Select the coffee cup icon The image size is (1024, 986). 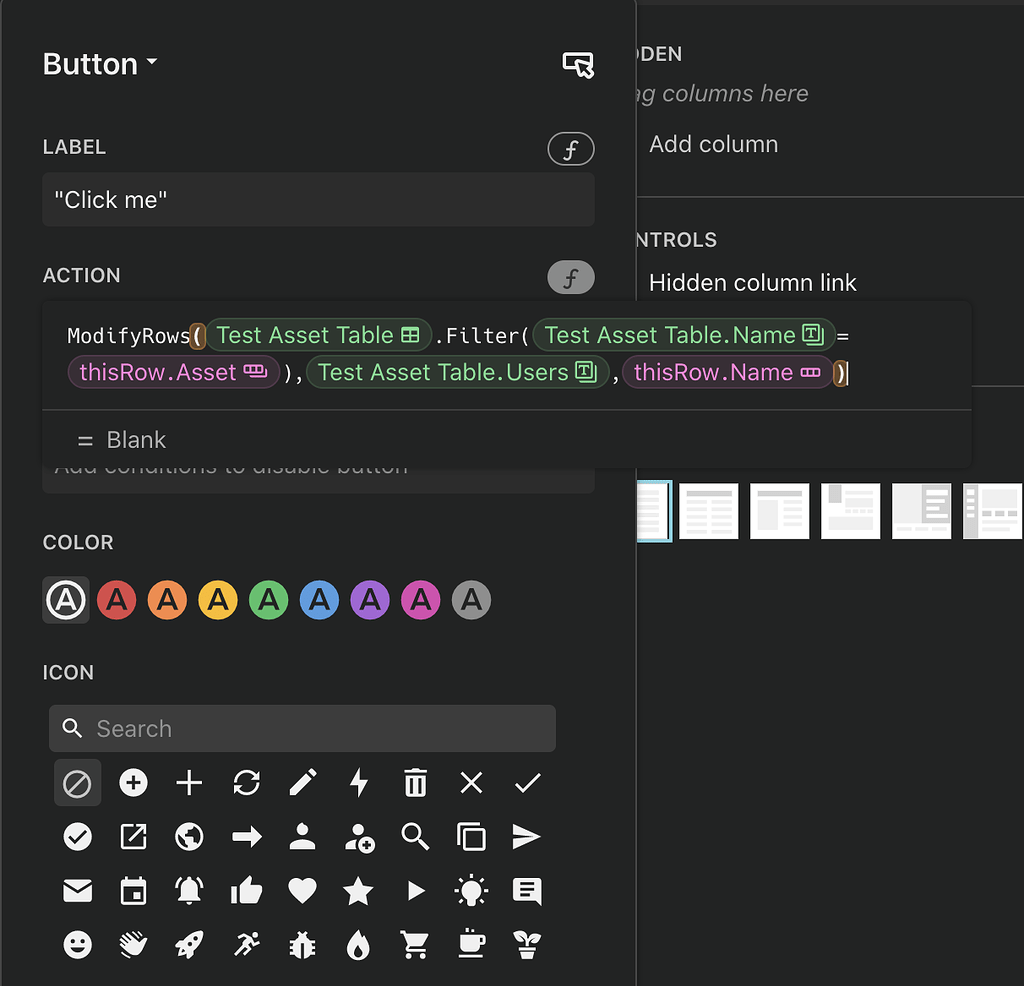471,944
